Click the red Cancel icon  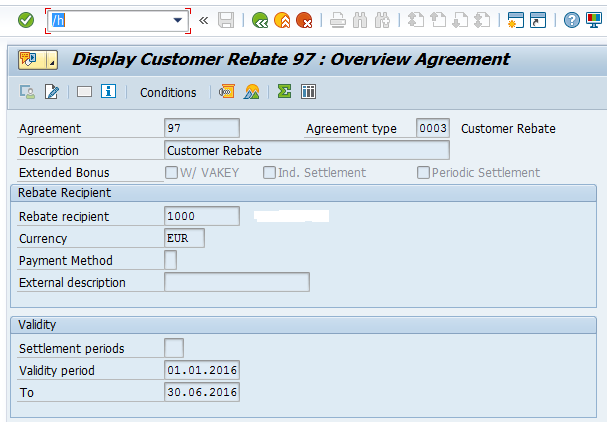[x=304, y=20]
